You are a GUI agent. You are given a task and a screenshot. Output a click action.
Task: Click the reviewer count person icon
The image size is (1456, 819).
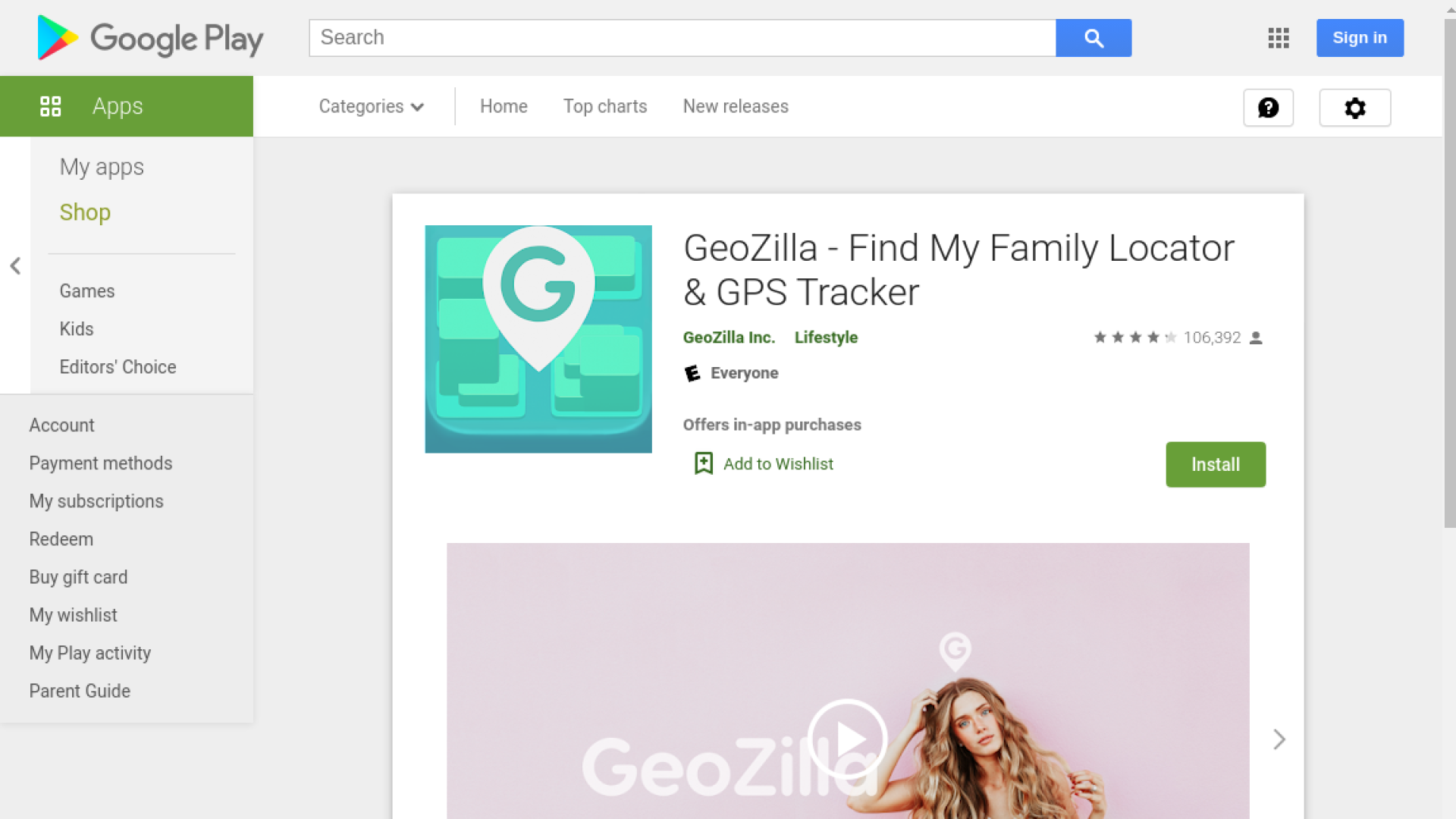[x=1257, y=337]
